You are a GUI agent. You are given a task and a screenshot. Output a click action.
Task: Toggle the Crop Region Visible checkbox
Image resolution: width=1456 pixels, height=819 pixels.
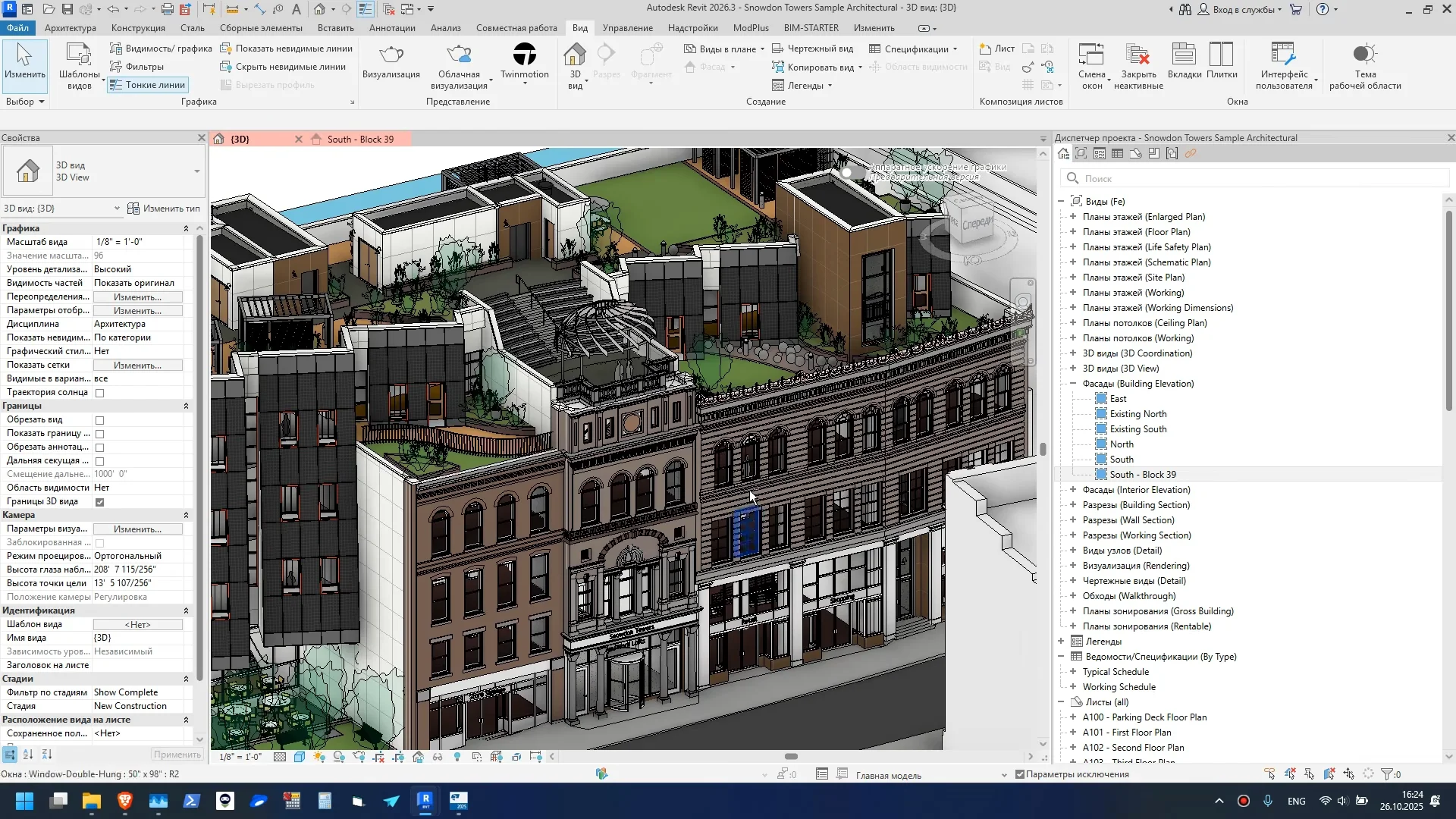pyautogui.click(x=99, y=434)
